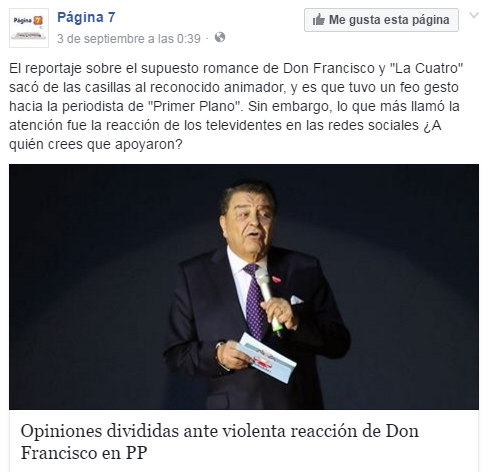Image resolution: width=489 pixels, height=472 pixels.
Task: Click the public globe privacy icon
Action: pos(220,37)
